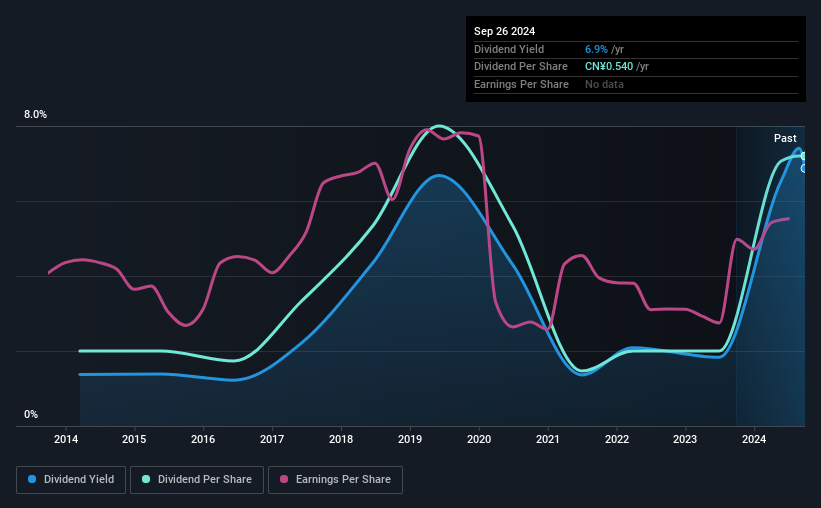This screenshot has width=821, height=508.
Task: Click the teal Dividend Per Share endpoint marker
Action: tap(803, 157)
